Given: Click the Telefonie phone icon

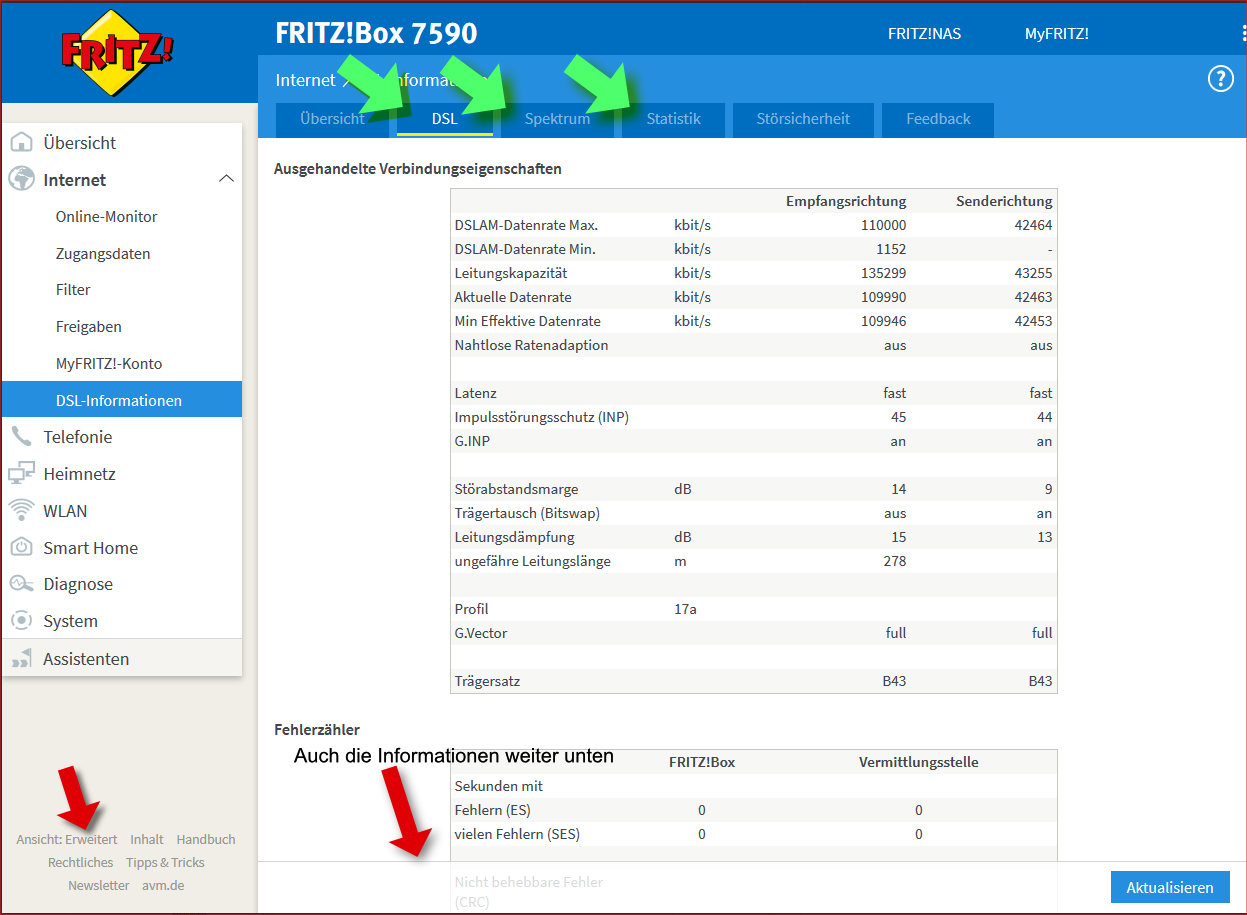Looking at the screenshot, I should tap(21, 437).
